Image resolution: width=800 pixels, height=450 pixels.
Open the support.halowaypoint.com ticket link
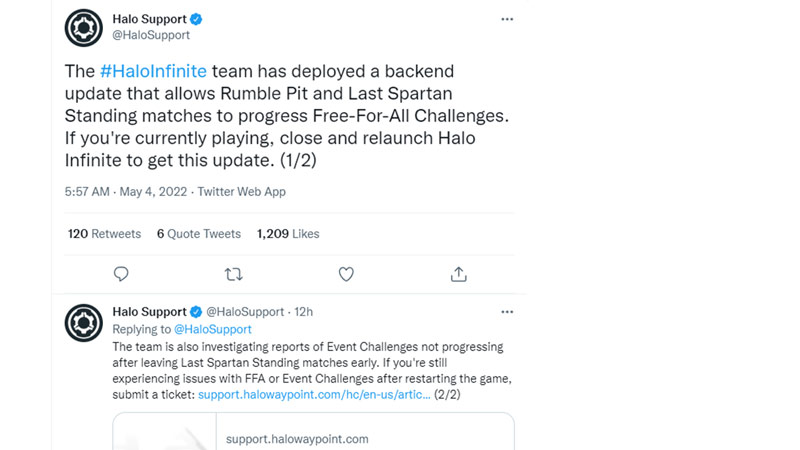tap(314, 395)
